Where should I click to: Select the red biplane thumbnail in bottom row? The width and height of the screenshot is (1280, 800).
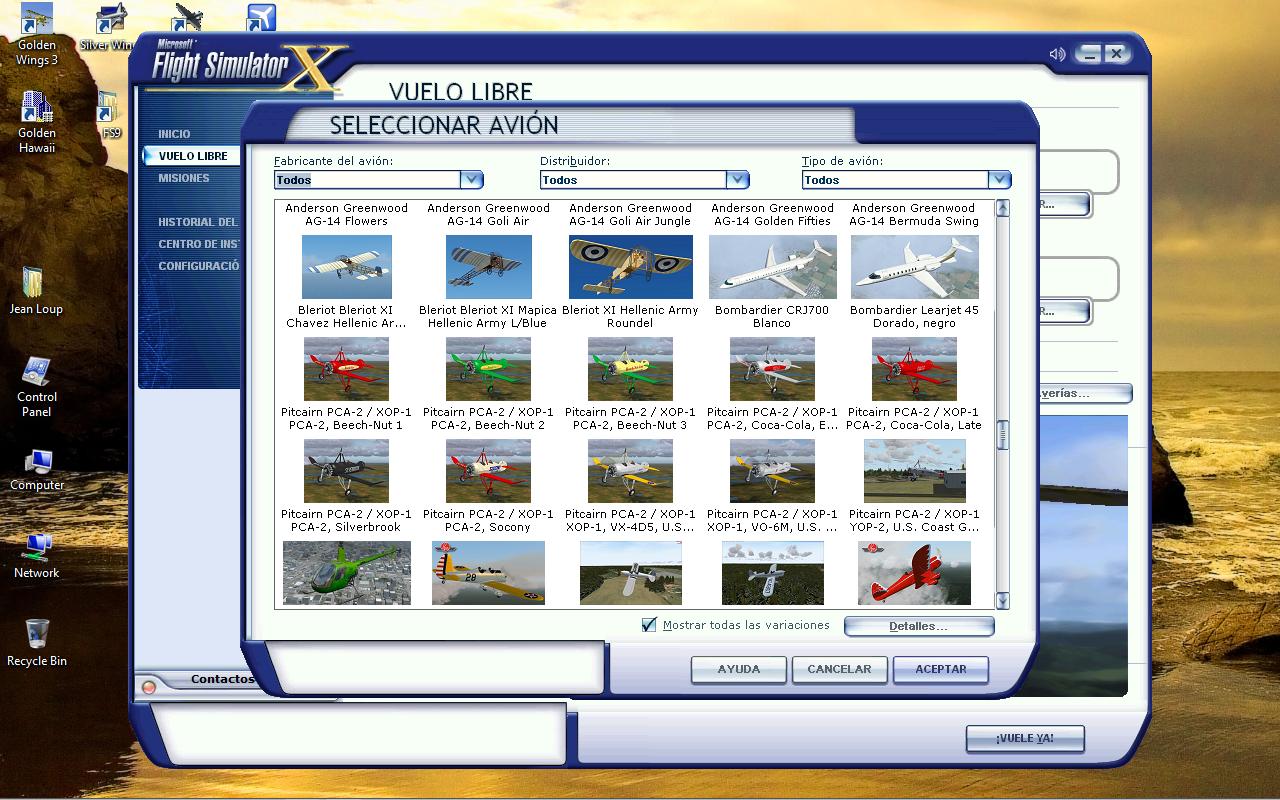point(915,573)
